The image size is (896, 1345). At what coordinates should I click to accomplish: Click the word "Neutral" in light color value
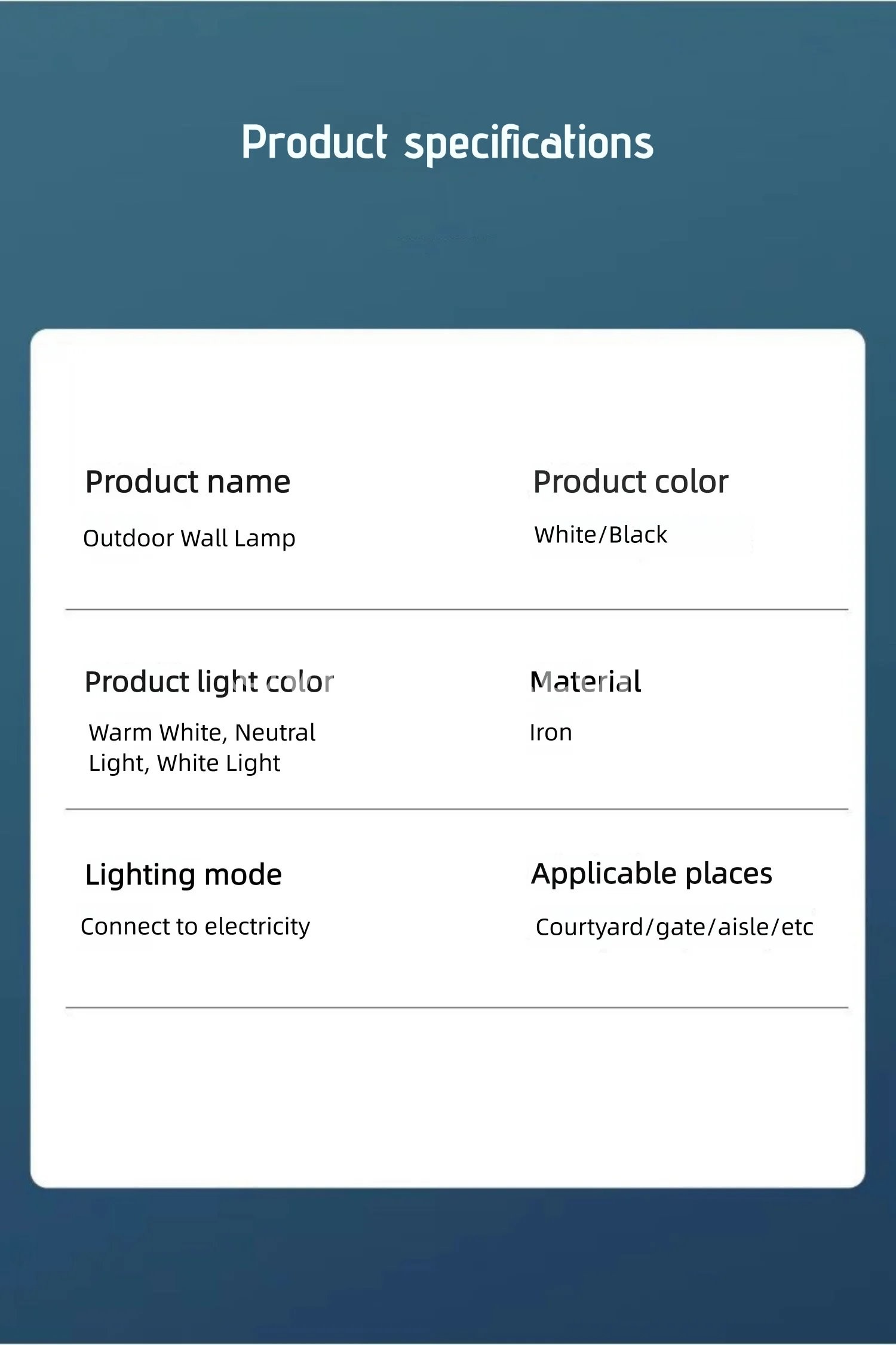click(x=275, y=732)
